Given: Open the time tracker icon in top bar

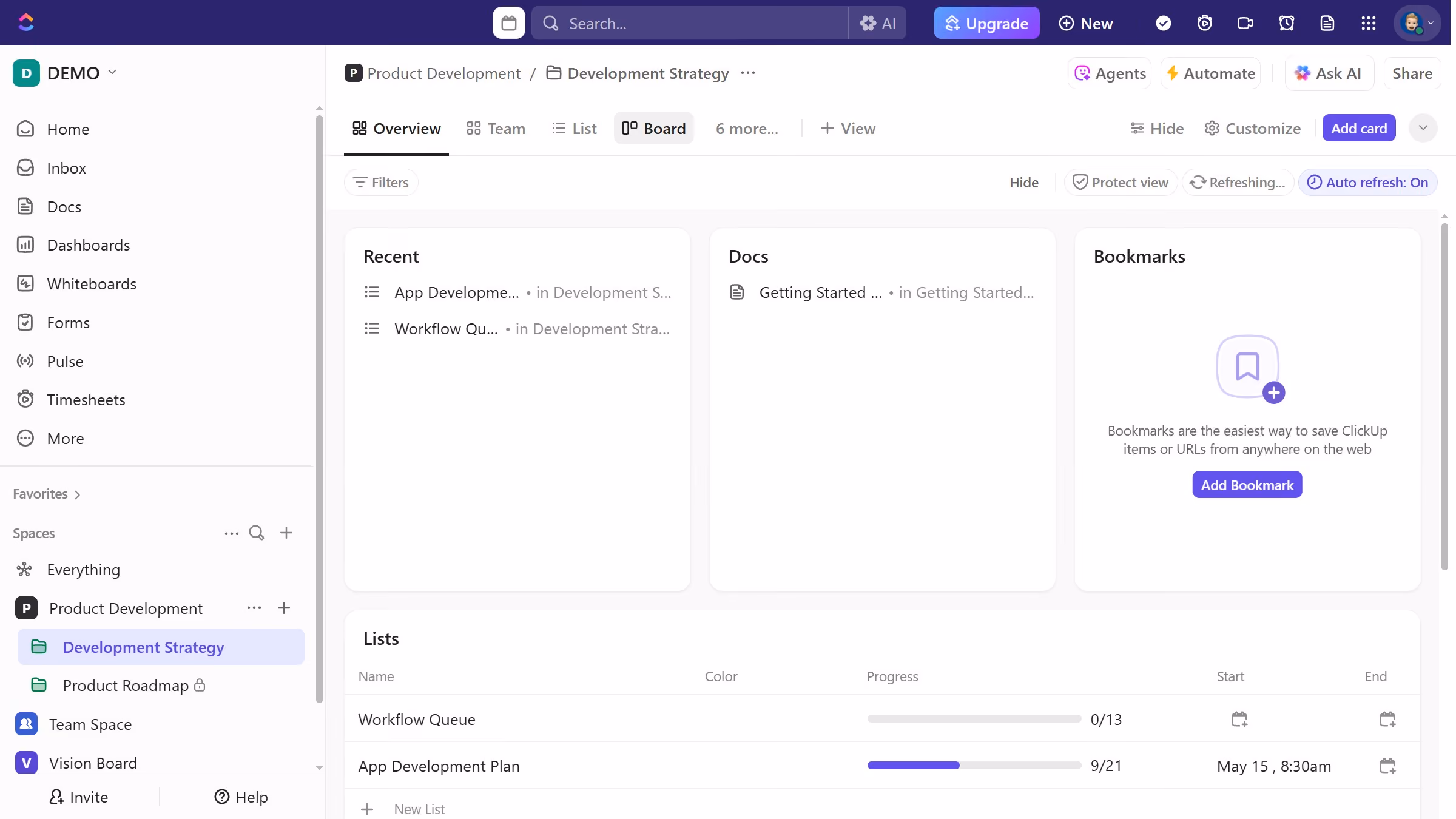Looking at the screenshot, I should (1204, 23).
